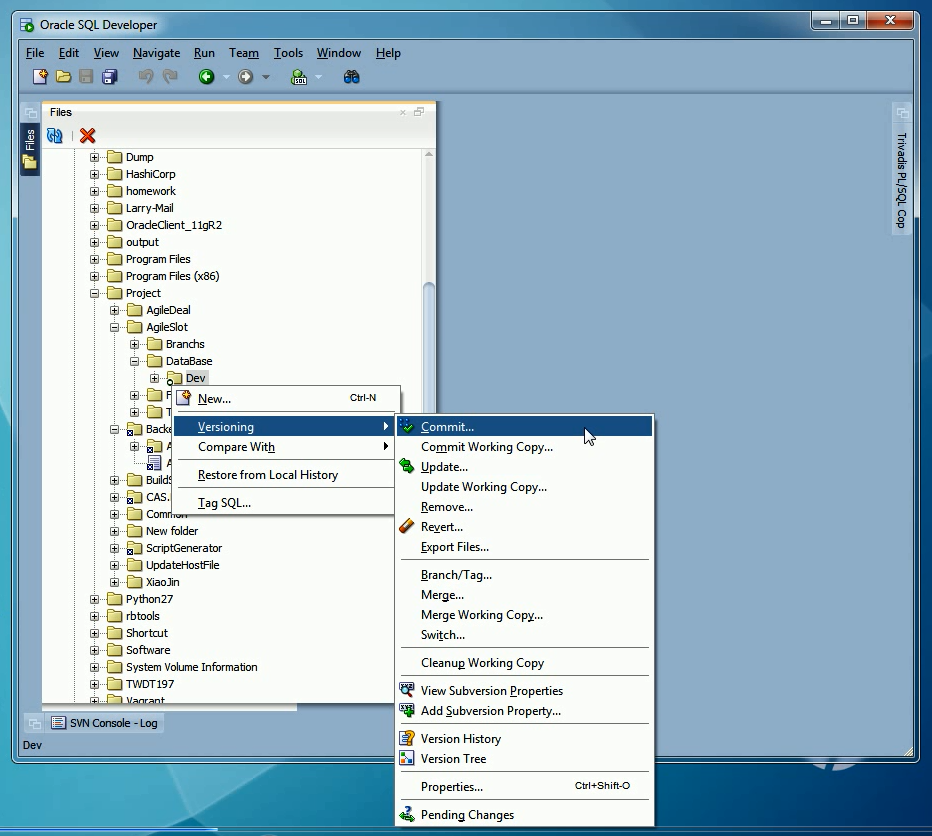Restore the Files panel via its restore icon
Viewport: 932px width, 836px height.
(419, 112)
